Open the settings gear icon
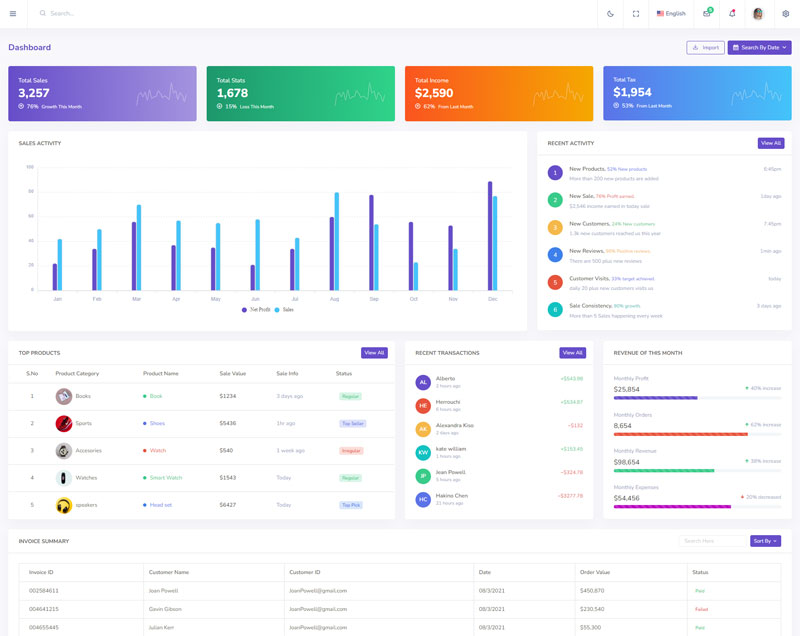 click(x=785, y=13)
